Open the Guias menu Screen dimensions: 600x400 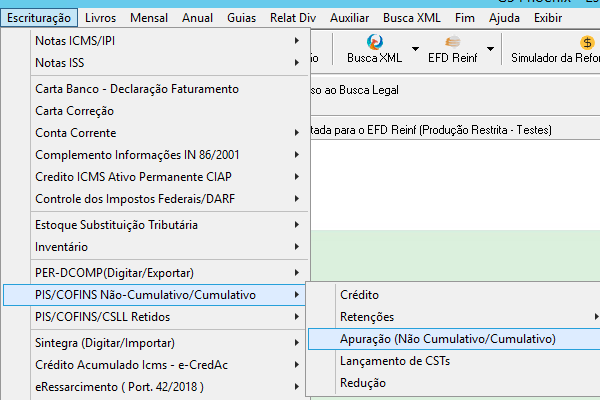241,18
